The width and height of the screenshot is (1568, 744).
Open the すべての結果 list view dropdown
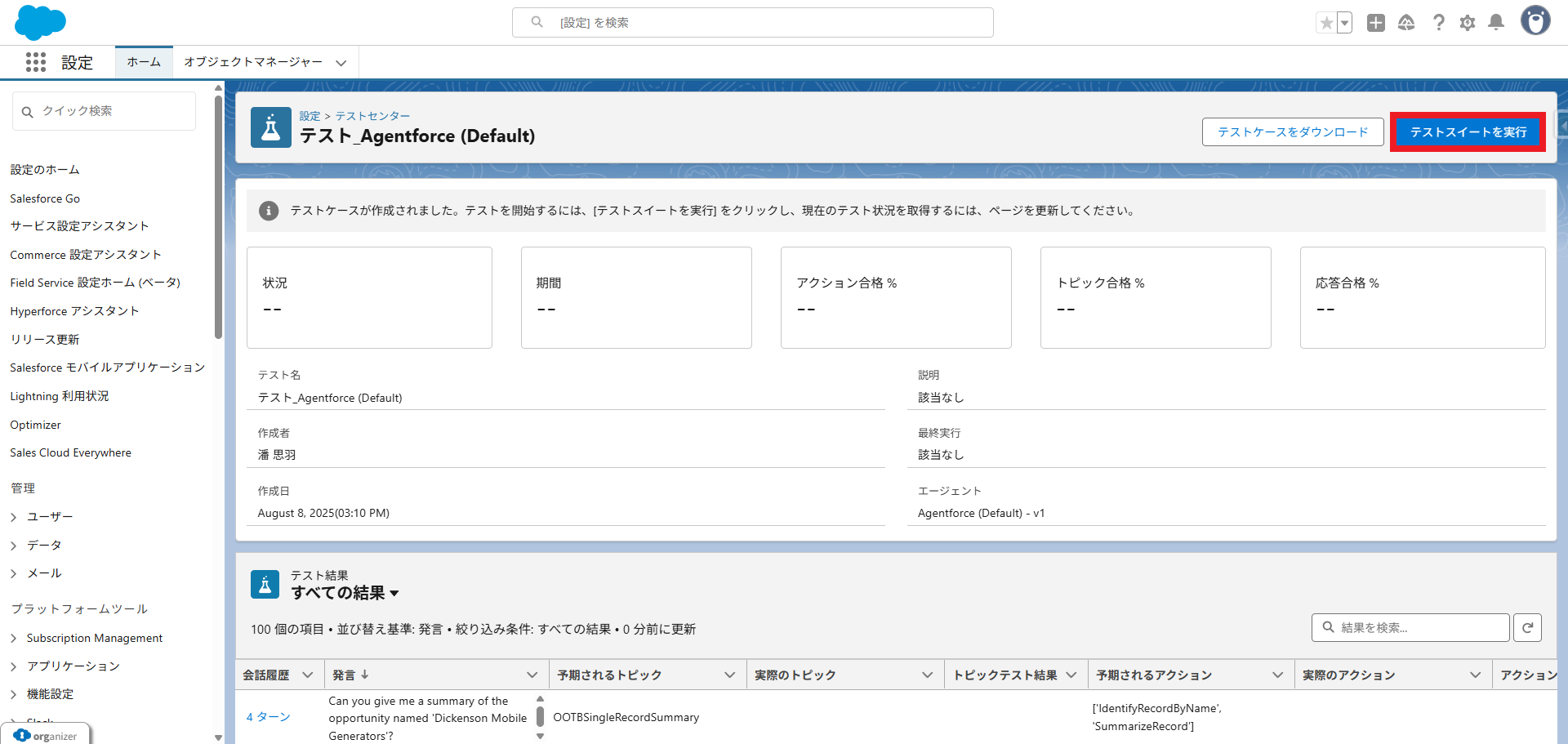pos(394,593)
